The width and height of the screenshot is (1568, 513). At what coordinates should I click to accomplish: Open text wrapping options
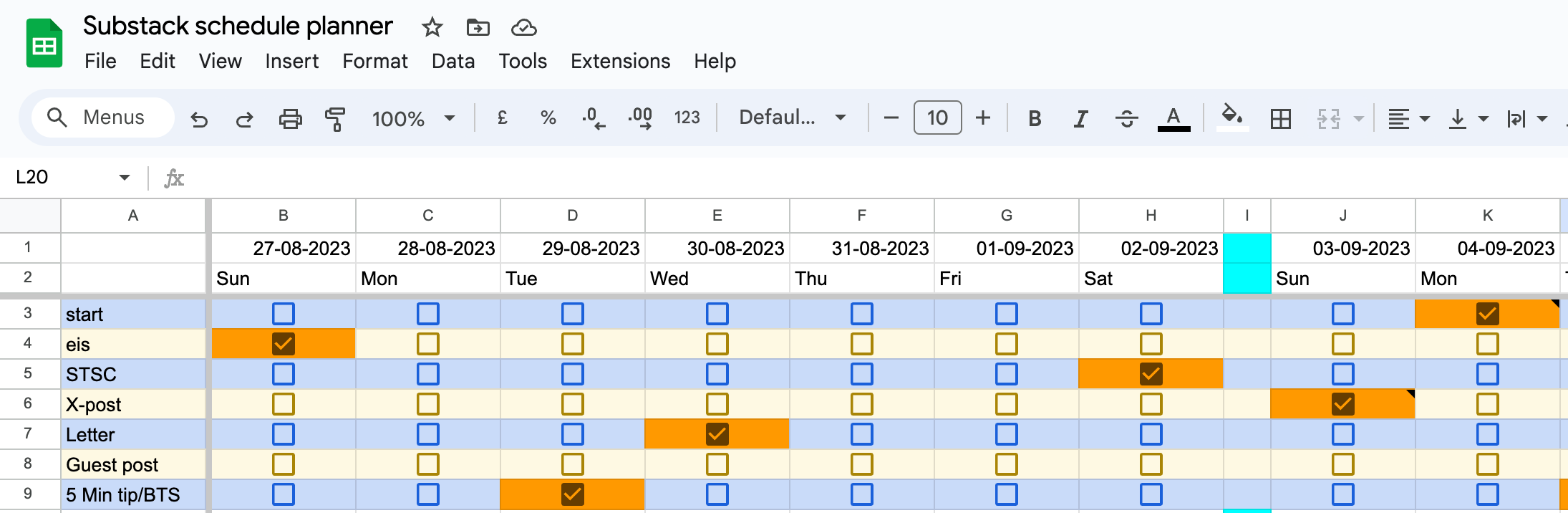tap(1516, 118)
